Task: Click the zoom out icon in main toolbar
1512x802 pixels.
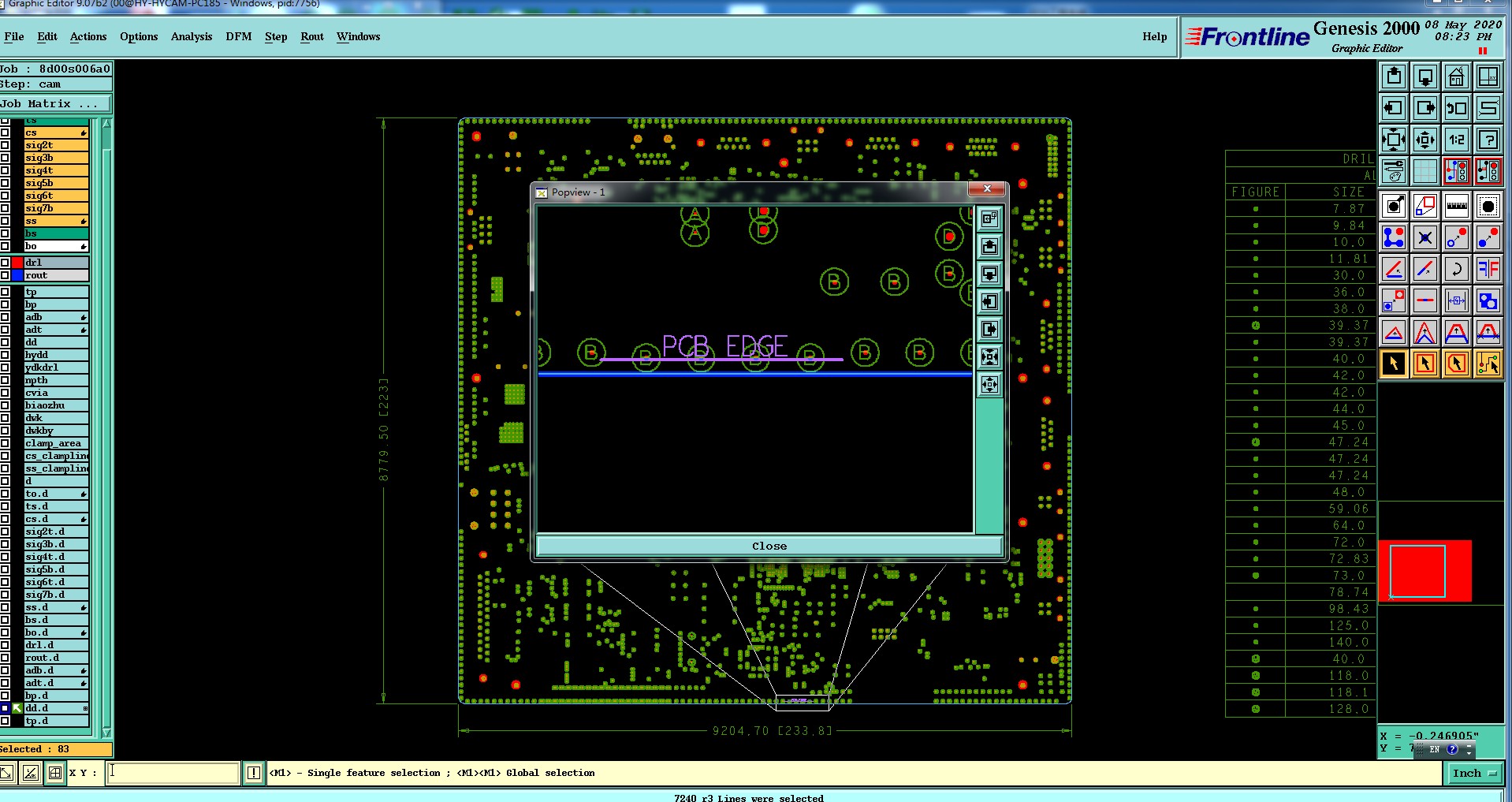Action: point(1425,140)
